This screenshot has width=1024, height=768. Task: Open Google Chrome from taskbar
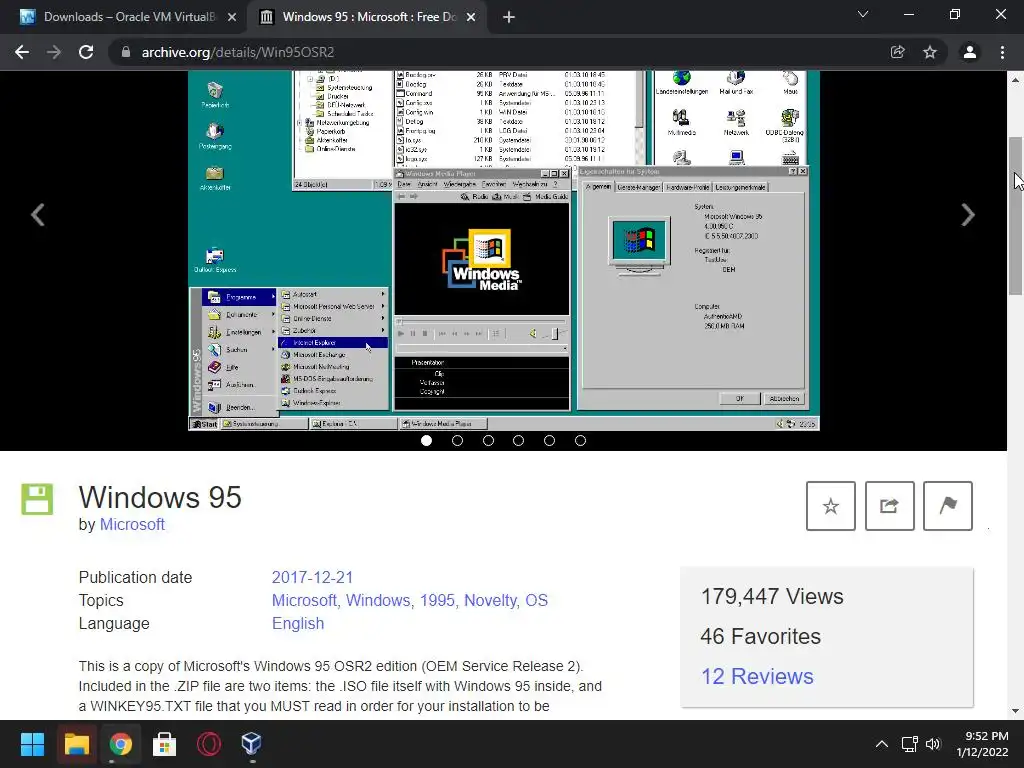tap(120, 744)
